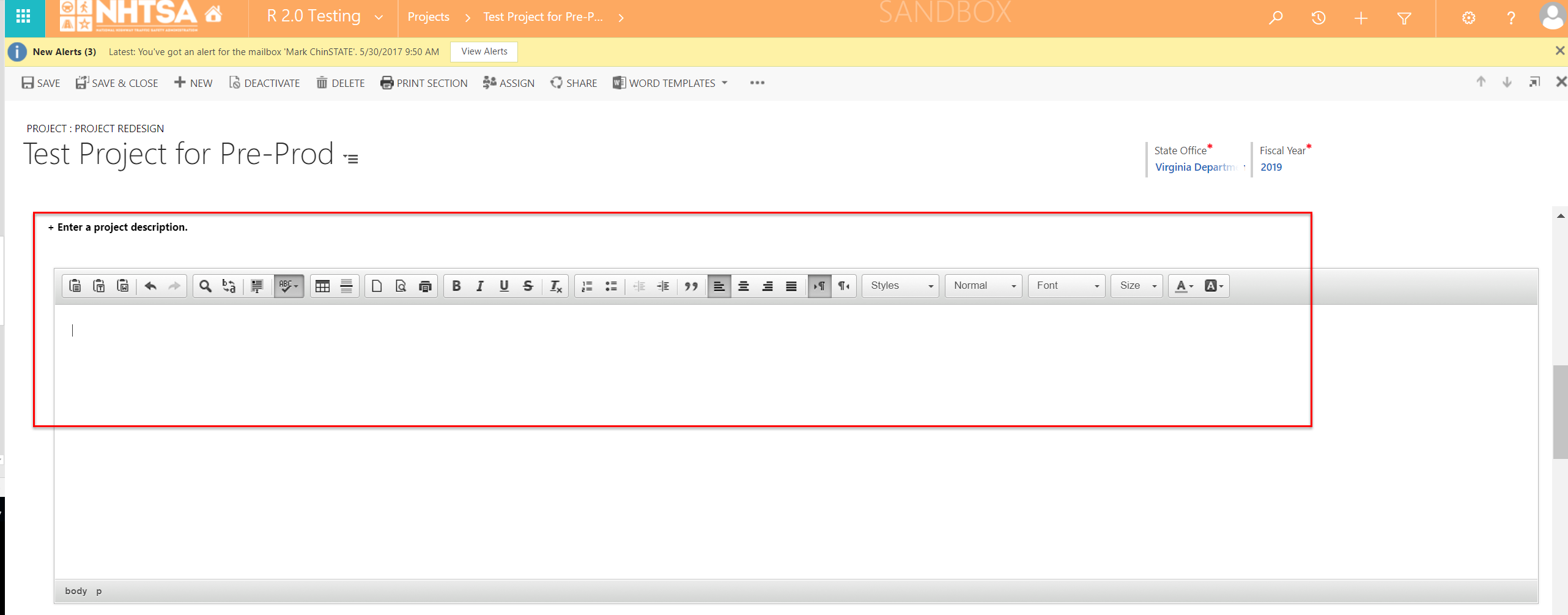Image resolution: width=1568 pixels, height=615 pixels.
Task: Preview the document
Action: point(401,286)
